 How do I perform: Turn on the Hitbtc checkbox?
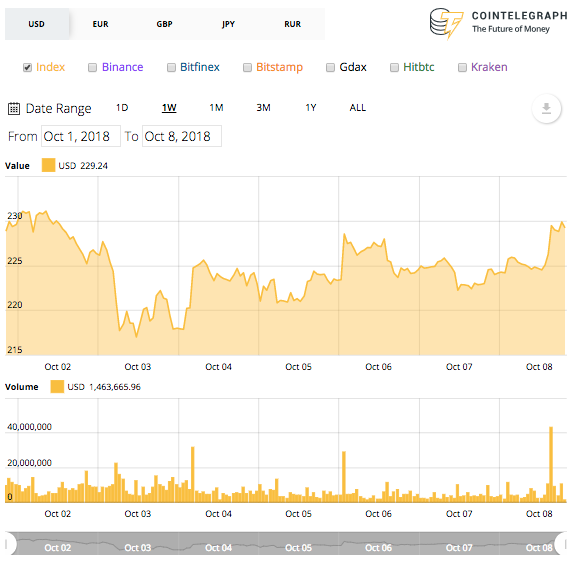394,68
